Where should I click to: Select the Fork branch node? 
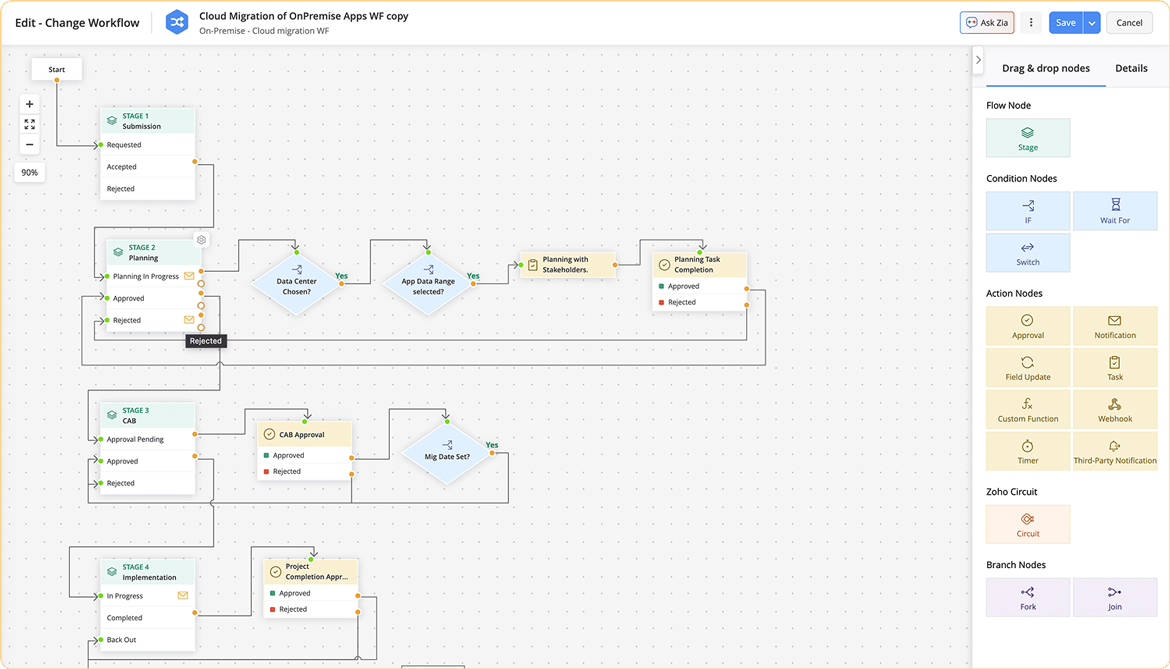pyautogui.click(x=1027, y=596)
